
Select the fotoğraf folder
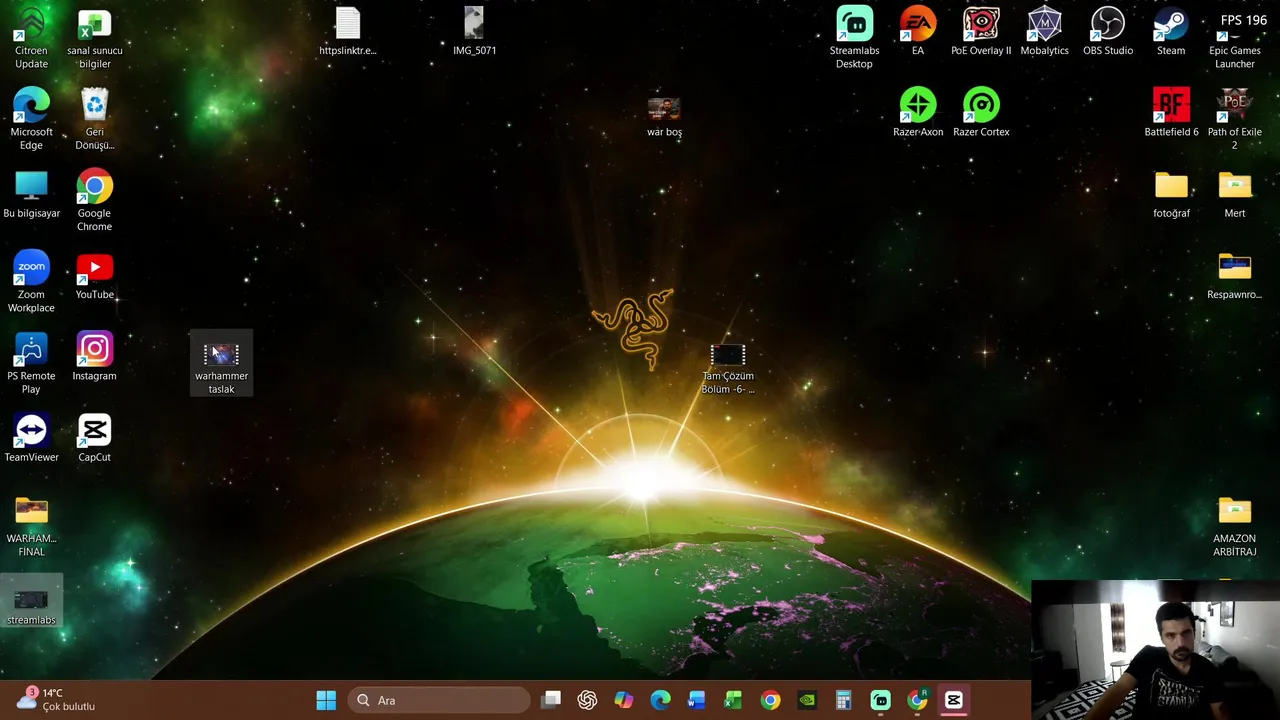pos(1171,194)
